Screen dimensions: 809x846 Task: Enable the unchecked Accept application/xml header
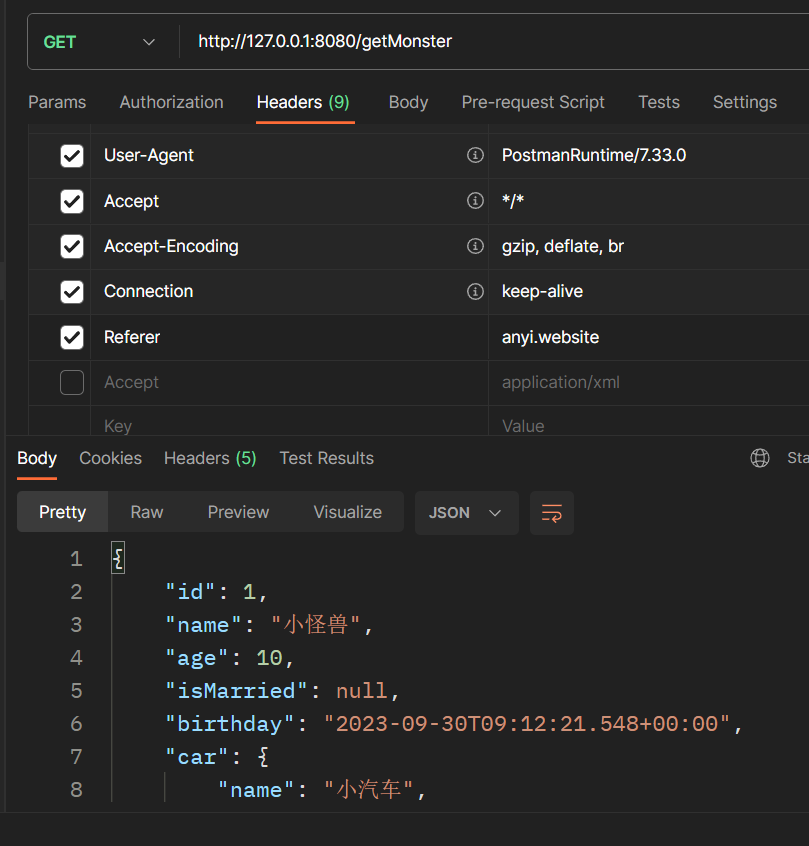point(72,383)
